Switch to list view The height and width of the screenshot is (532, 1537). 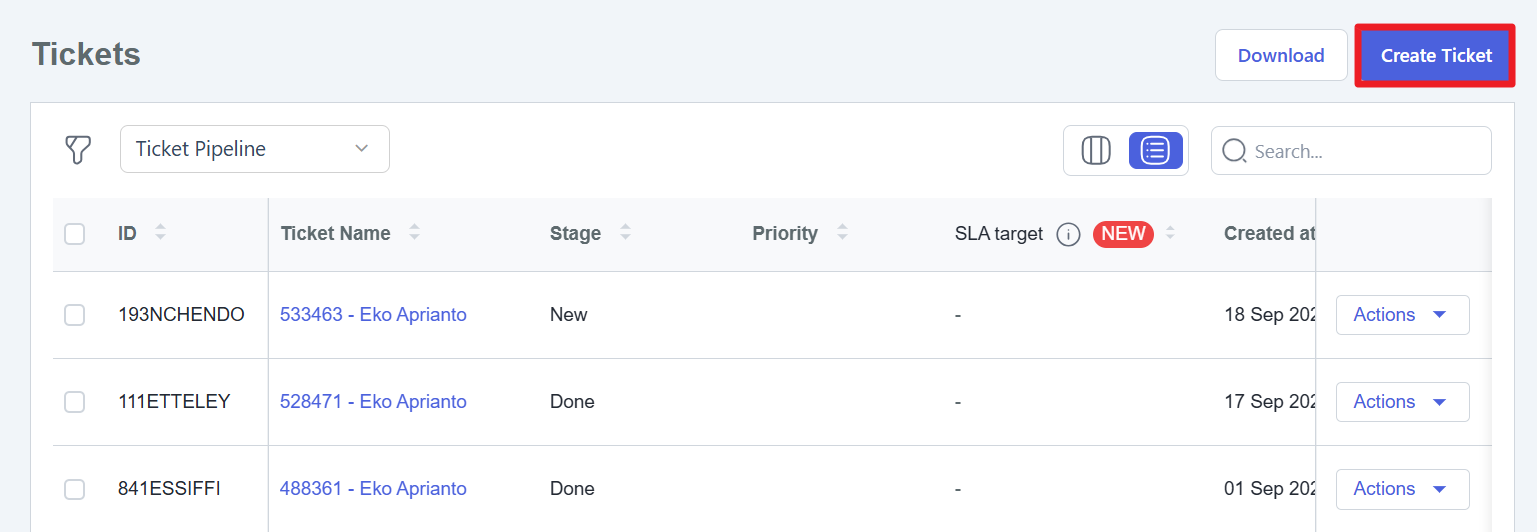click(1155, 150)
